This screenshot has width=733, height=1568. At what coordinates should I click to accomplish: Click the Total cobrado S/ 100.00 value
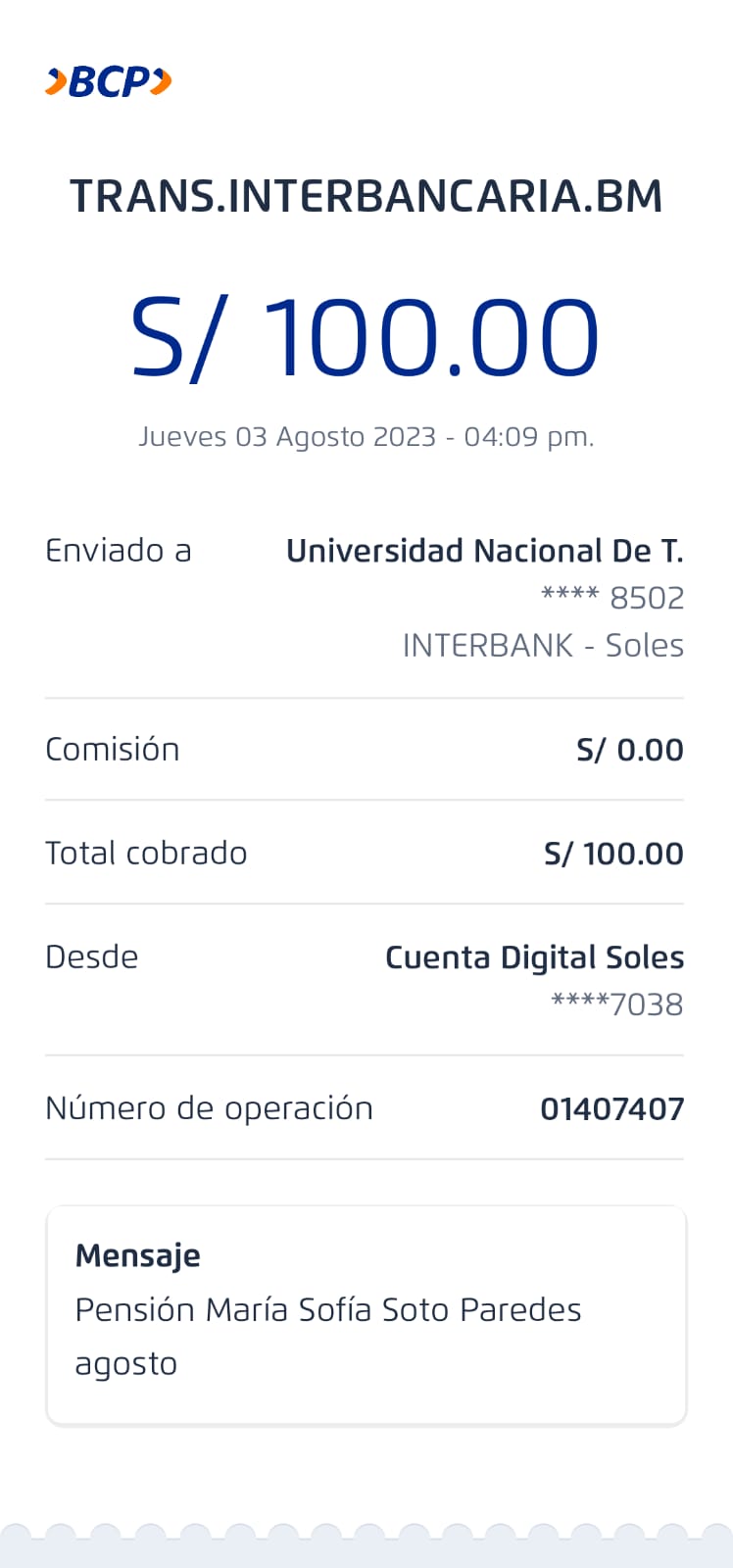pos(613,854)
